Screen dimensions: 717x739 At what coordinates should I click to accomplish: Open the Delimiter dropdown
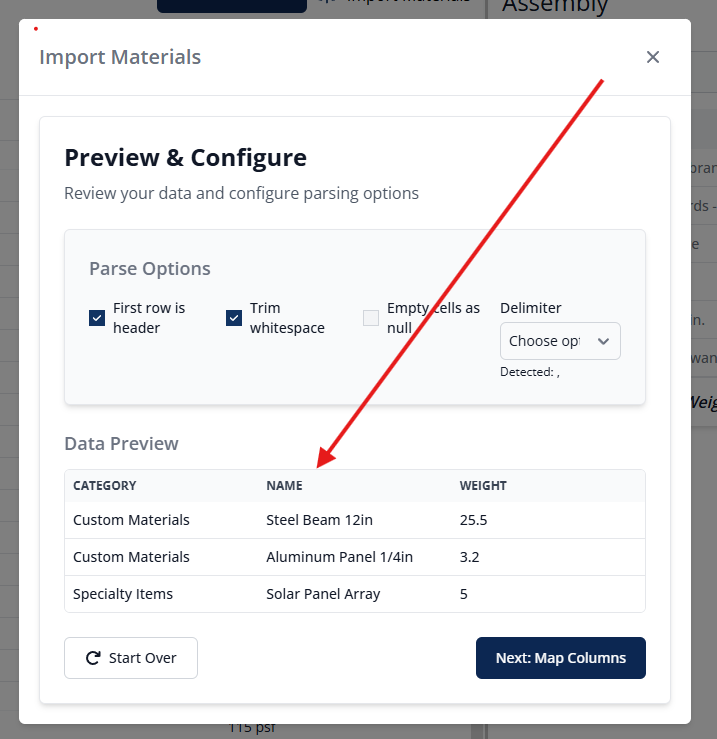[559, 341]
